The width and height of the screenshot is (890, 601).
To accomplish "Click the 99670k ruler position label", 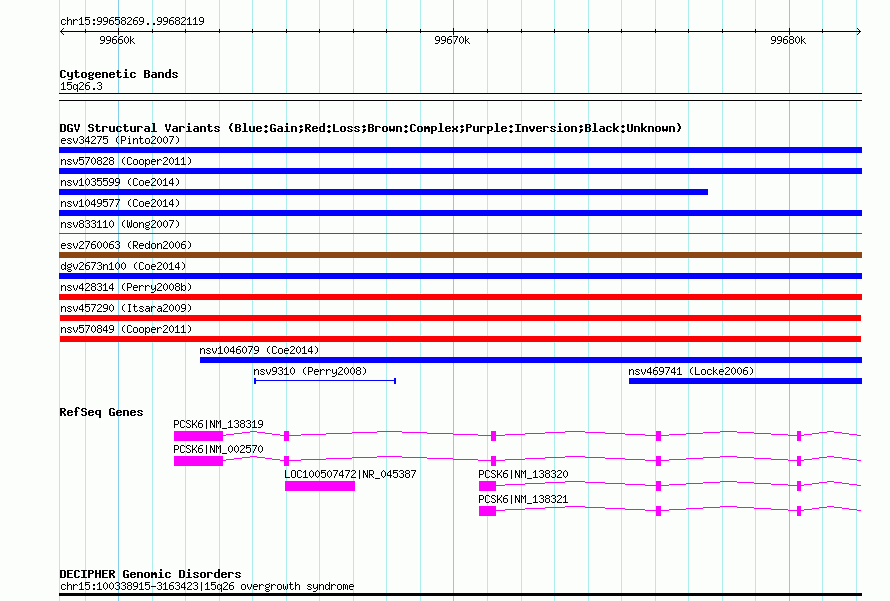I will click(452, 40).
